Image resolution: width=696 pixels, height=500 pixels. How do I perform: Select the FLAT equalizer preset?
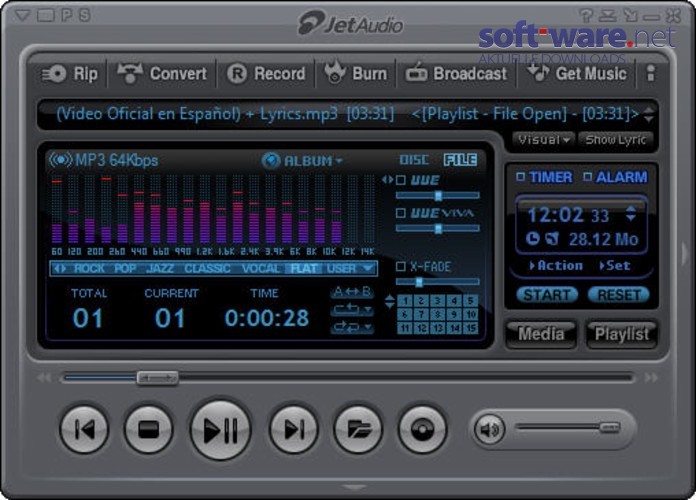[x=304, y=269]
